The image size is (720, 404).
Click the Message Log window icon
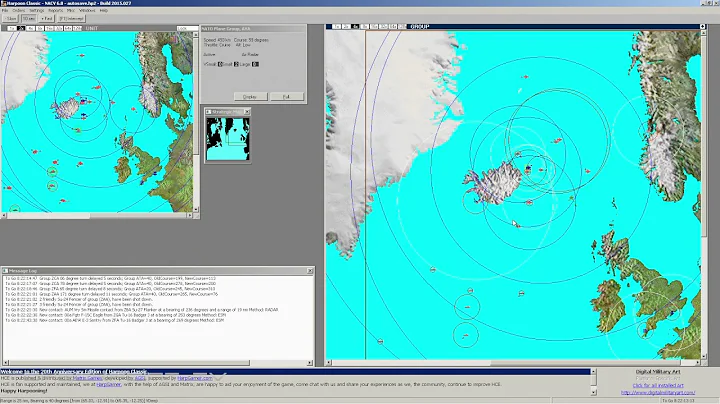click(x=6, y=271)
